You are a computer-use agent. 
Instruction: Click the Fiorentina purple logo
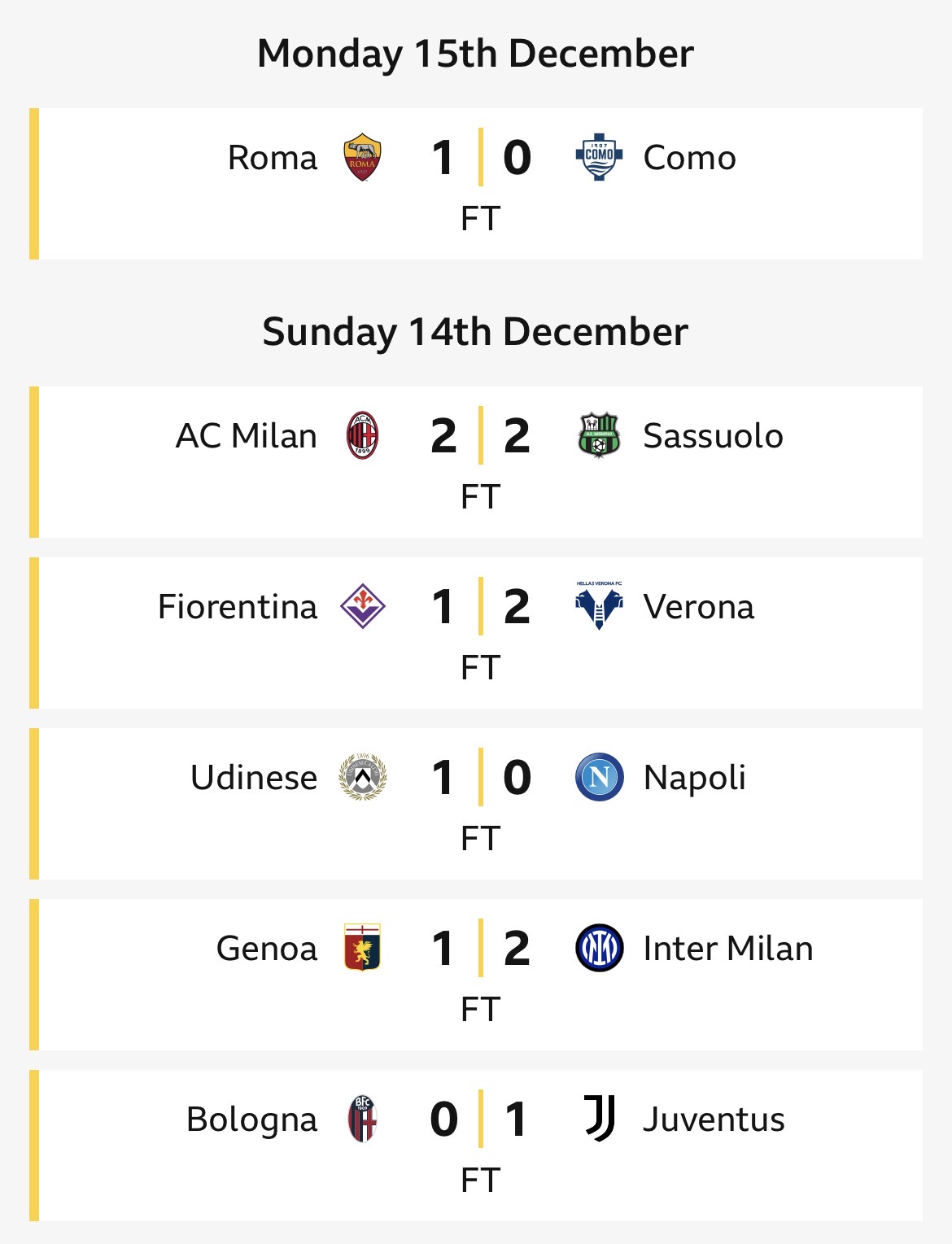[362, 607]
